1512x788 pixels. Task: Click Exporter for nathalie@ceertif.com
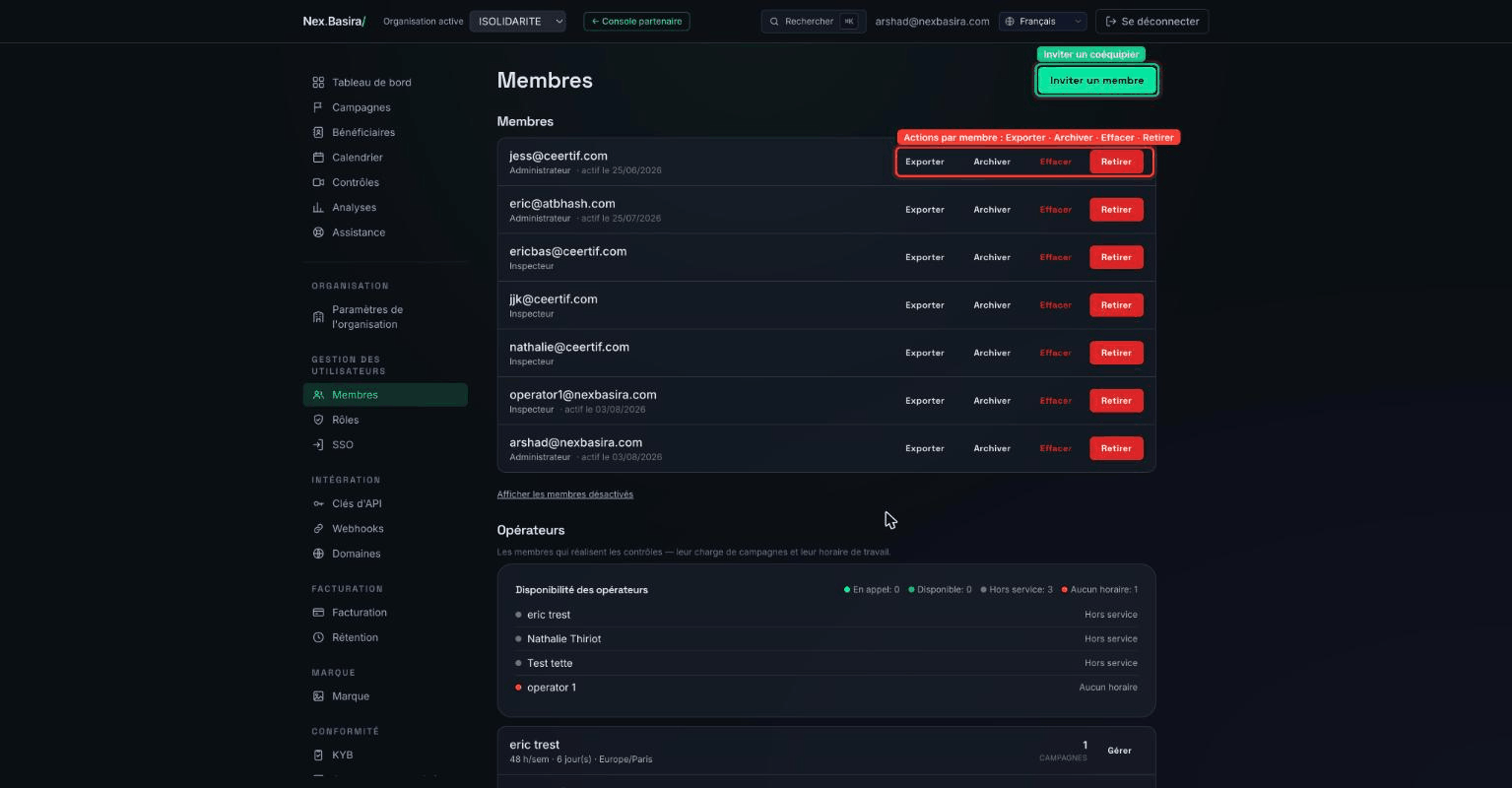click(x=925, y=353)
